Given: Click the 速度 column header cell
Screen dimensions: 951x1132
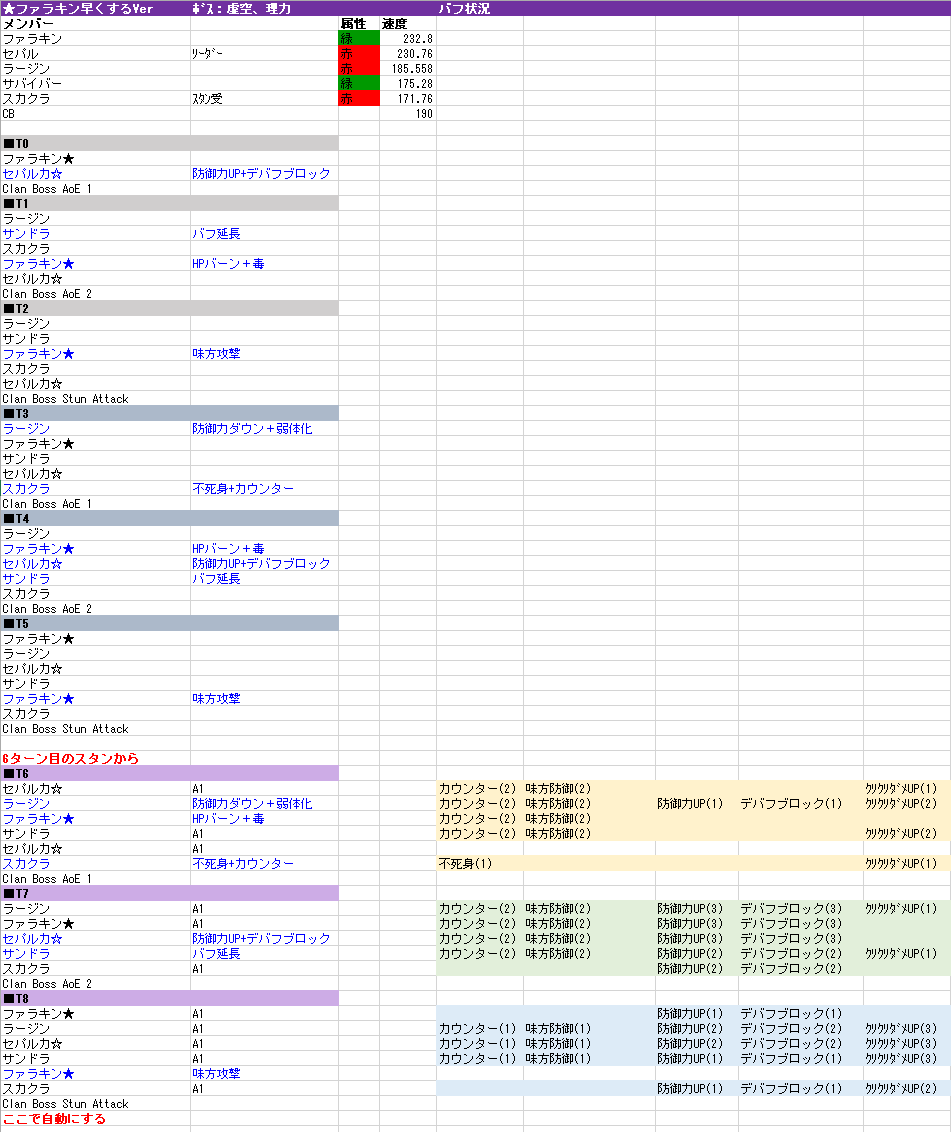Looking at the screenshot, I should tap(397, 23).
